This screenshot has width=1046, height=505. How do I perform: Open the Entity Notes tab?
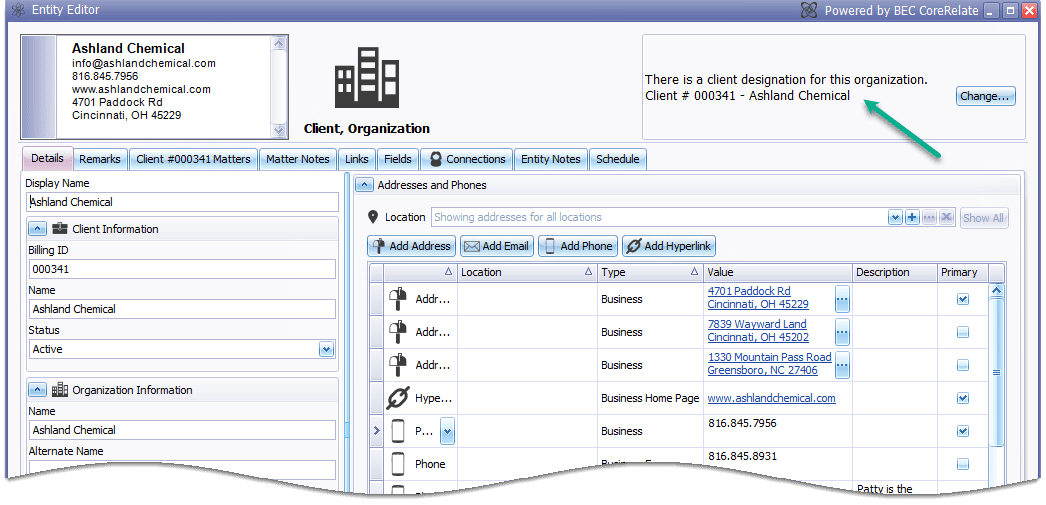pos(551,159)
